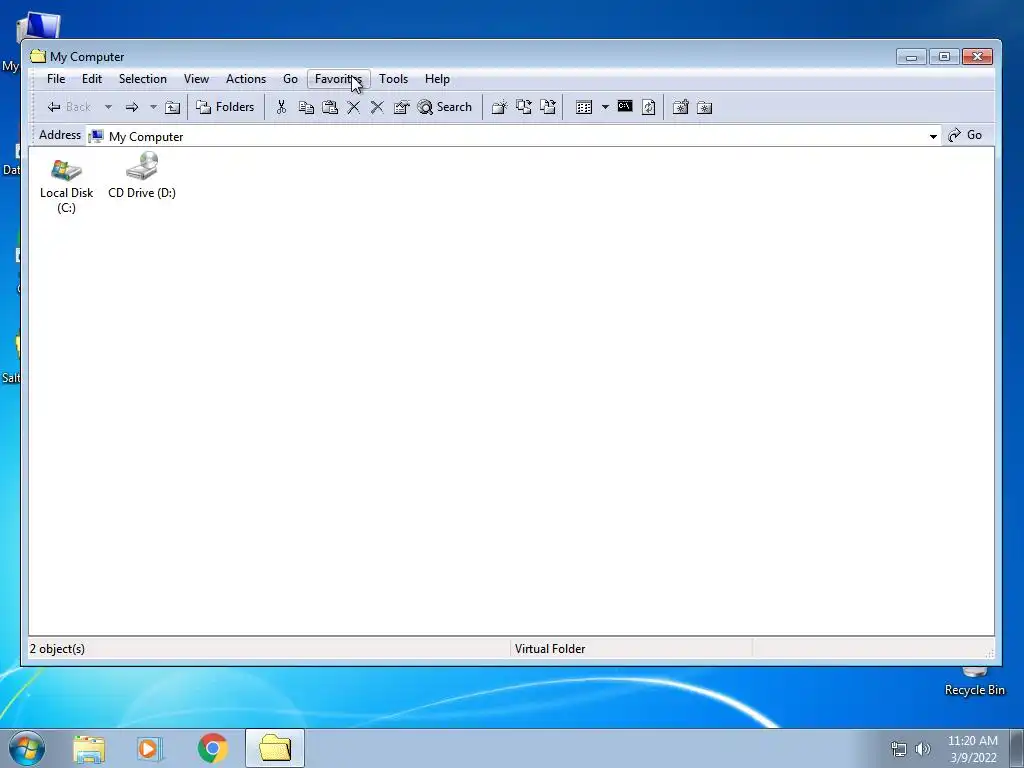The image size is (1024, 768).
Task: Click the volume speaker tray icon
Action: click(923, 749)
